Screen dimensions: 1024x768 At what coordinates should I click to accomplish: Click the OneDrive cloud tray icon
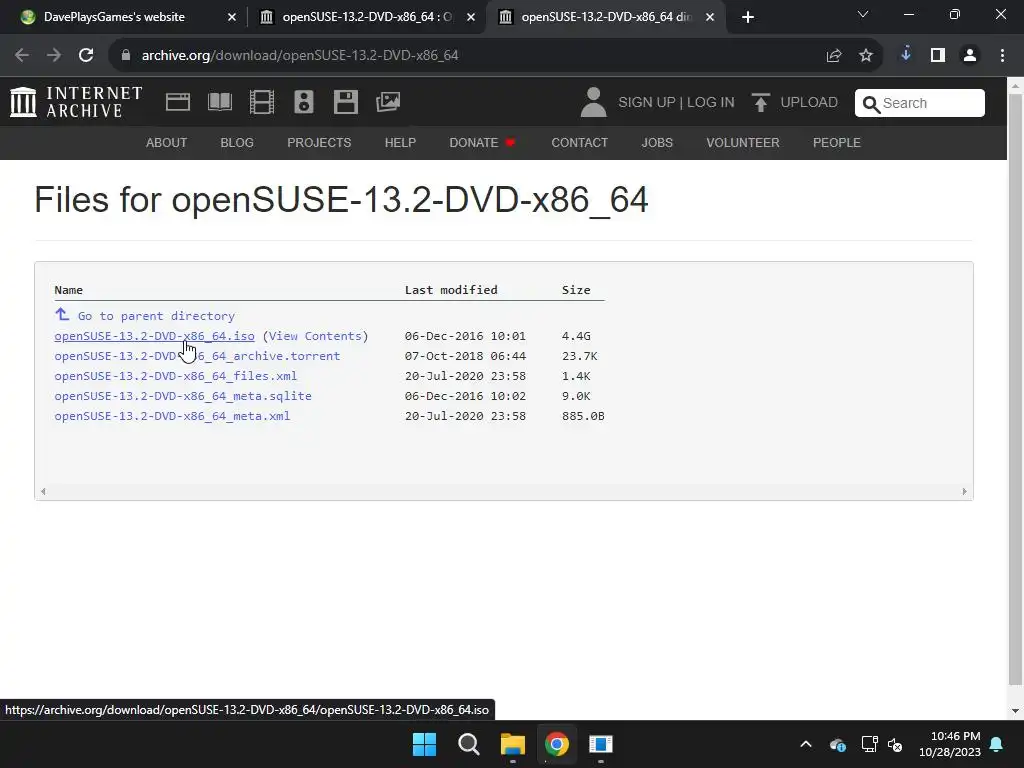838,744
